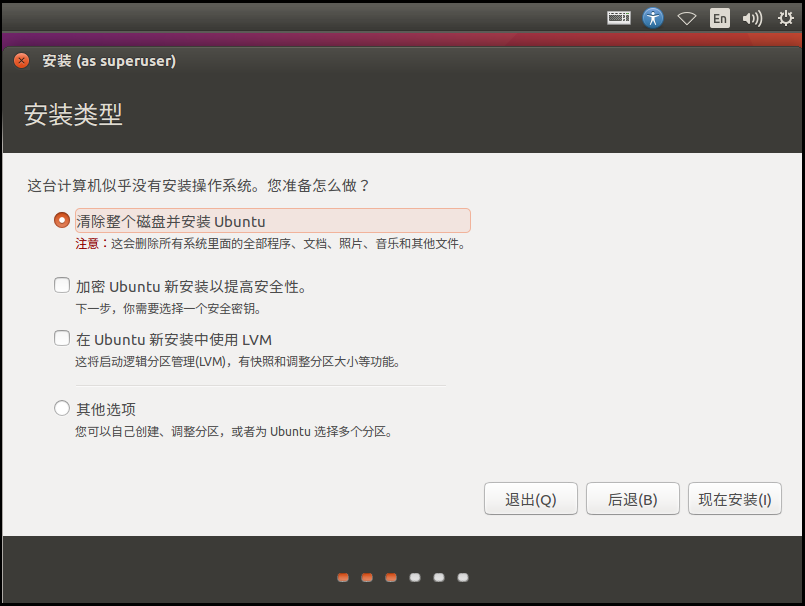Click the 安装类型 page heading
The height and width of the screenshot is (606, 805).
(x=73, y=115)
